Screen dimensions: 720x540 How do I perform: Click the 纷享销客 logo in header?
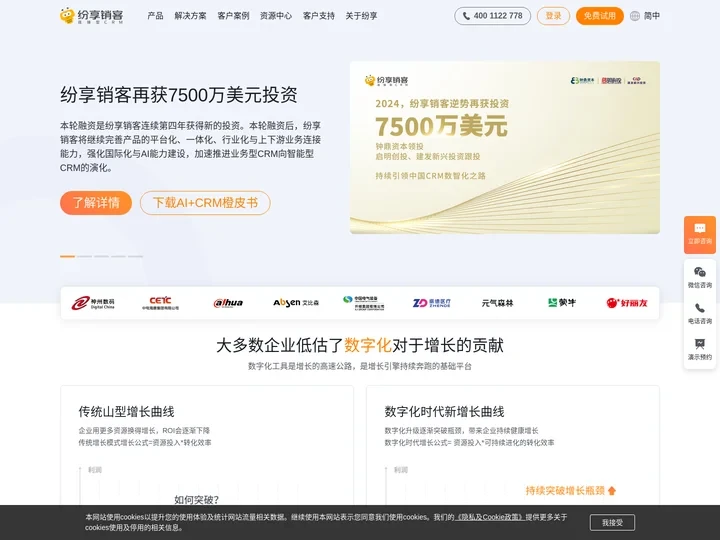(91, 16)
